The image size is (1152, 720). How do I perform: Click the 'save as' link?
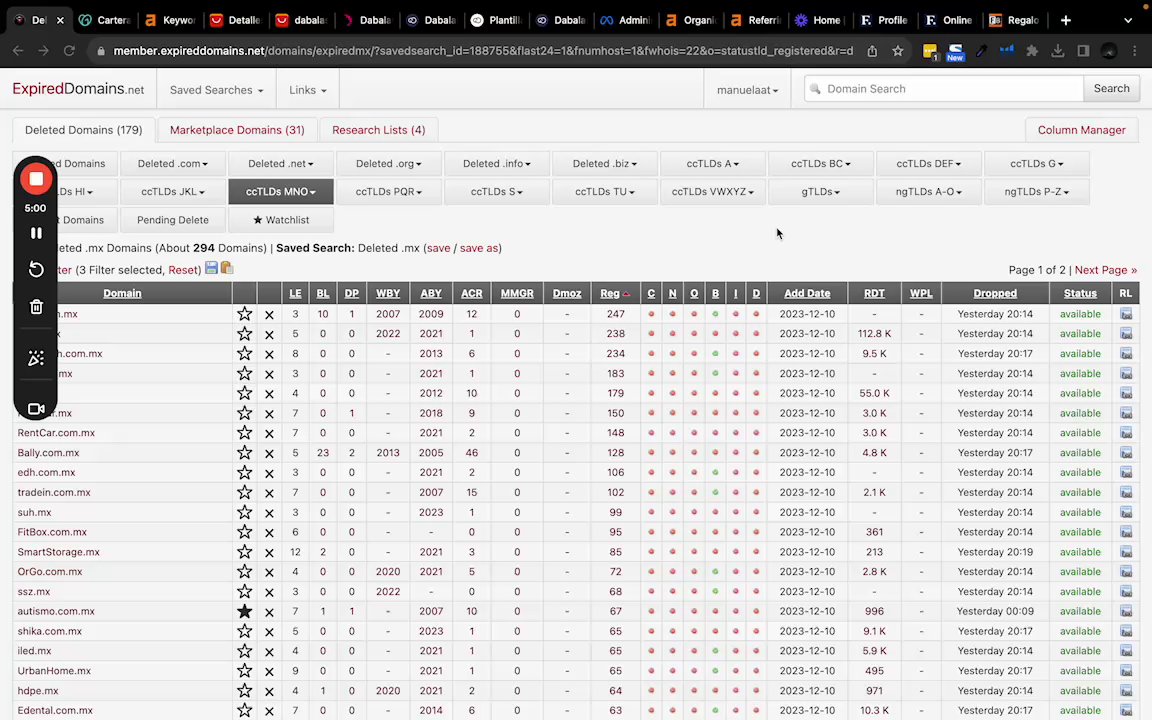(x=479, y=248)
